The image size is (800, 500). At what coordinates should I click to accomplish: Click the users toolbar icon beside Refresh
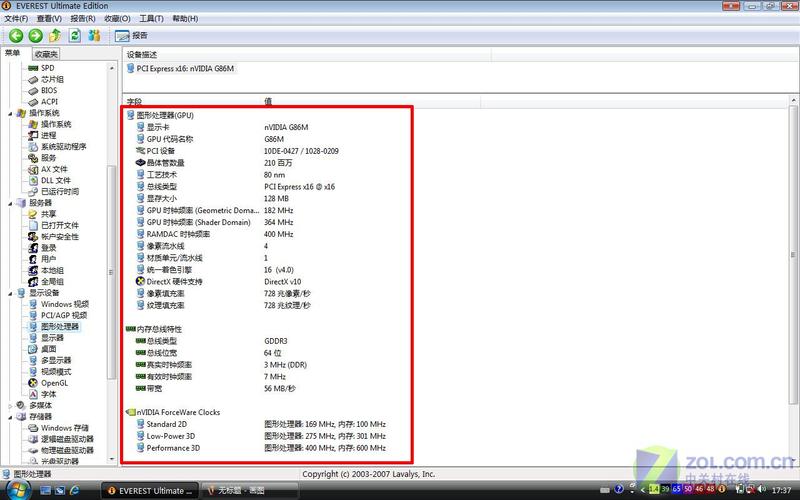(94, 35)
